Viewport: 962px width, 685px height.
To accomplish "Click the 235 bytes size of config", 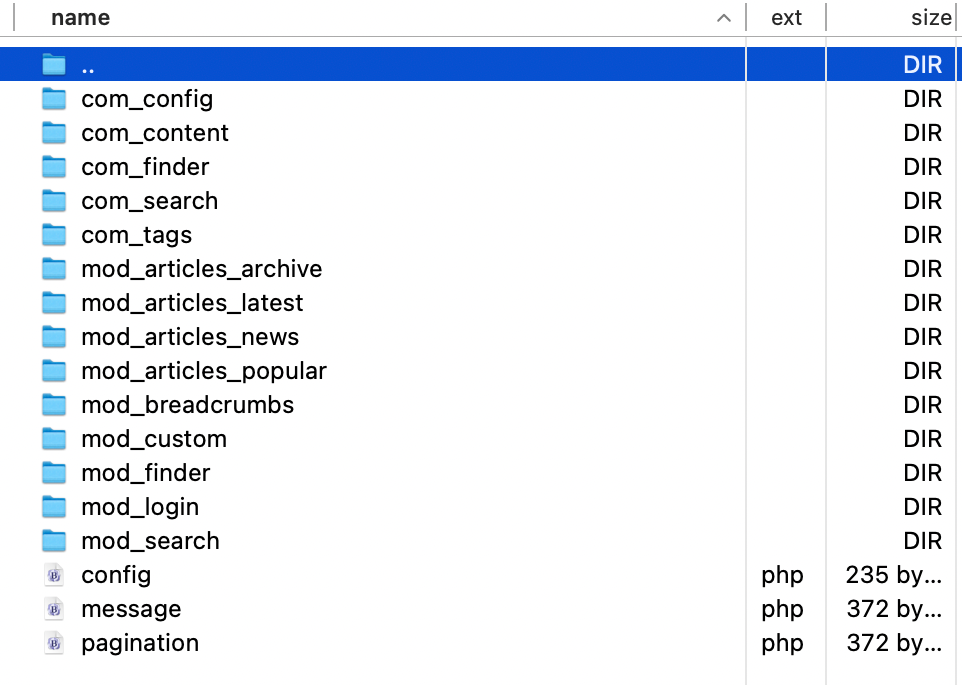I will click(893, 575).
